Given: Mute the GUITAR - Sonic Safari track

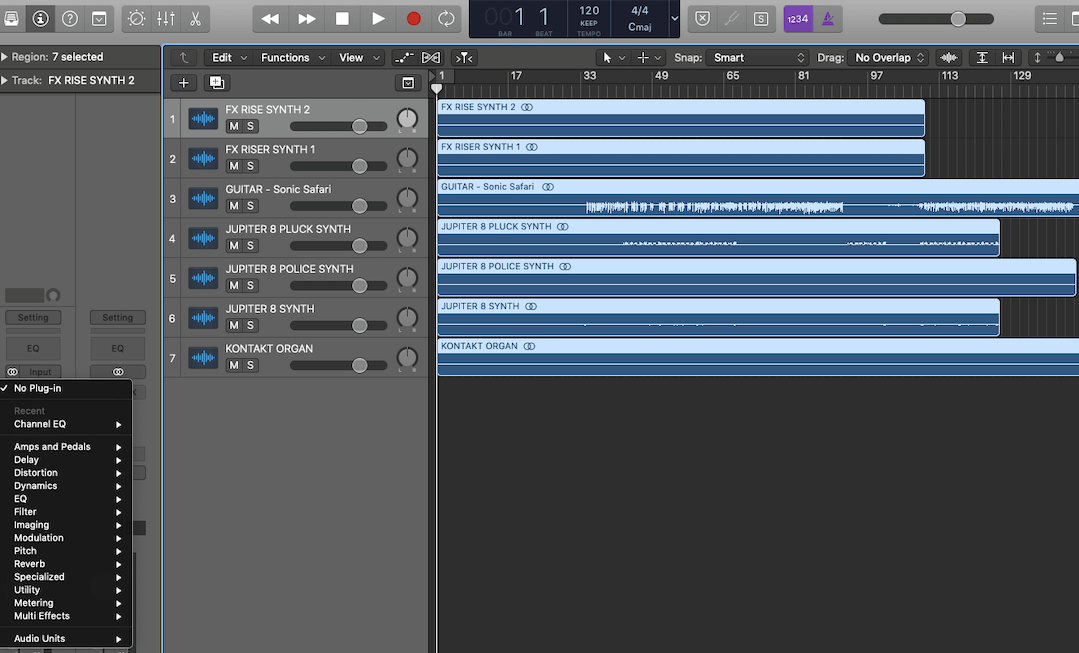Looking at the screenshot, I should pyautogui.click(x=234, y=206).
